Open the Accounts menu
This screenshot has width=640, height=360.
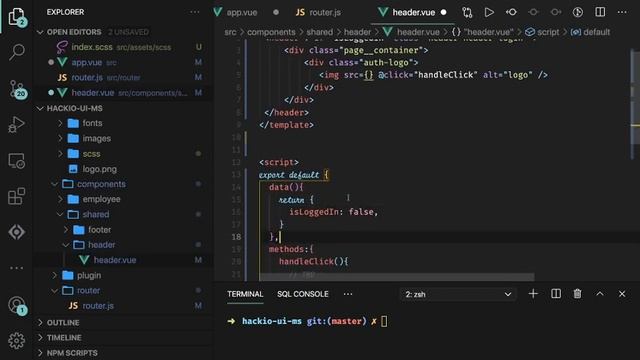tap(17, 305)
